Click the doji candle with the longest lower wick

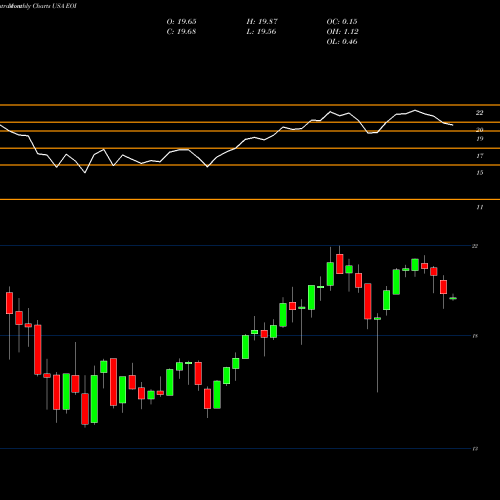pos(377,319)
